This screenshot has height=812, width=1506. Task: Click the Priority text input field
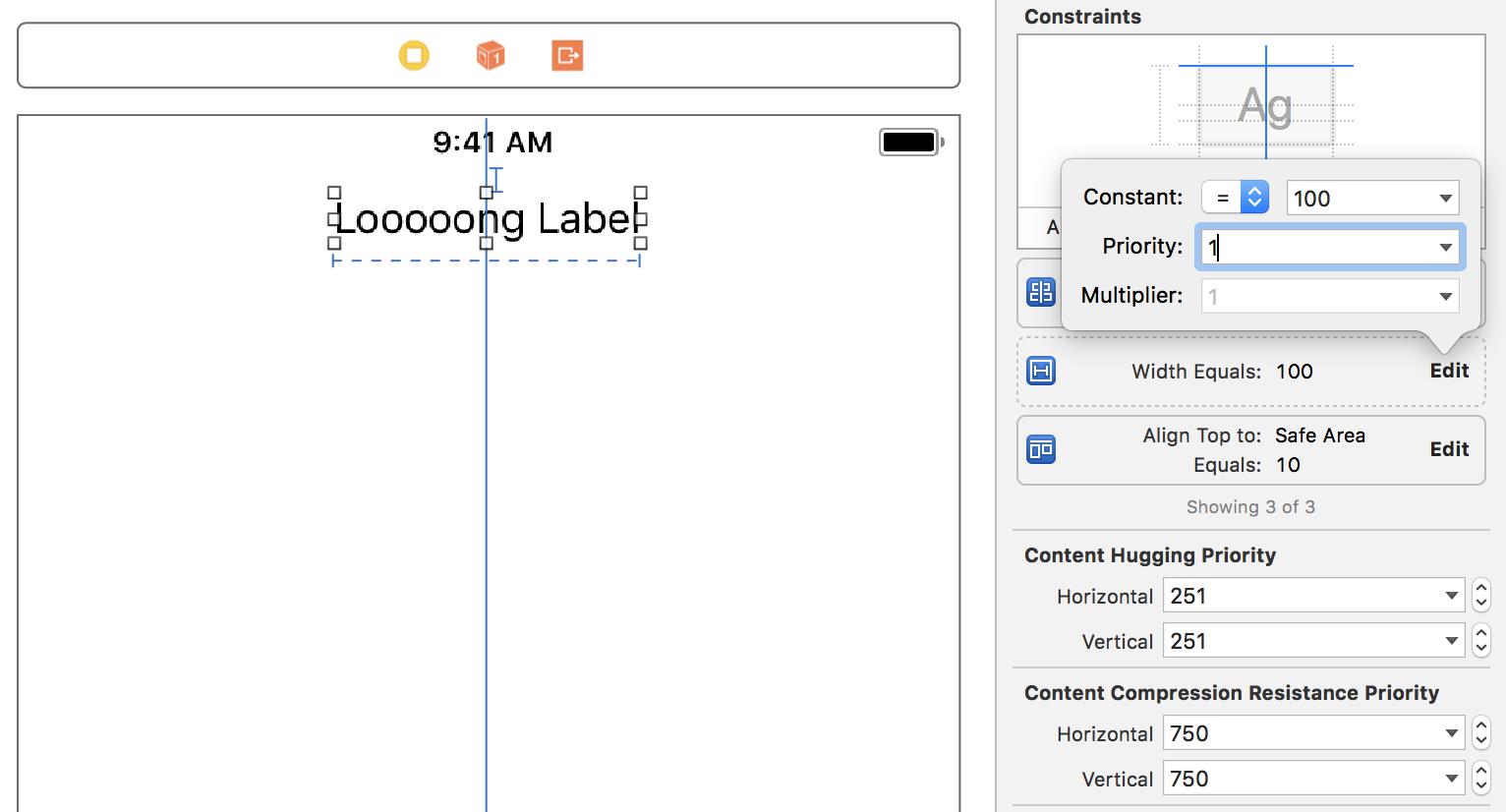(1317, 247)
